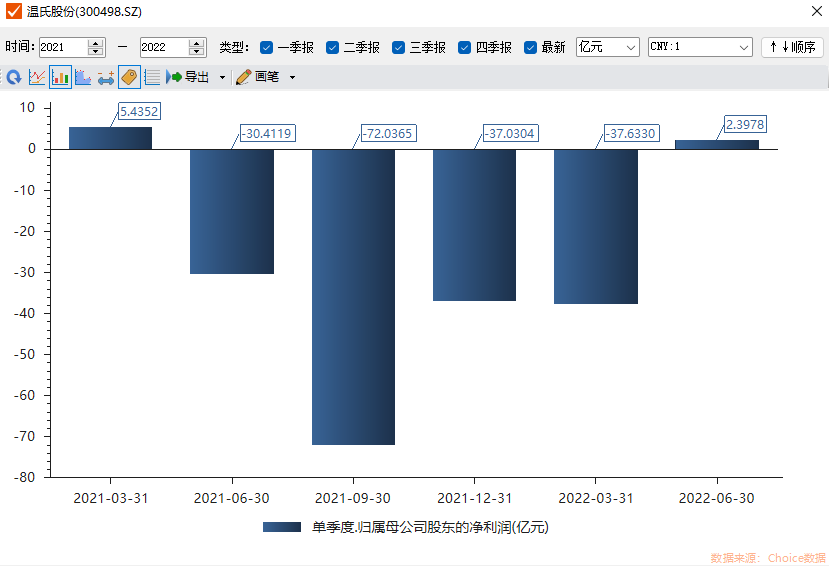Screen dimensions: 829x566
Task: Open the 亿元 unit dropdown
Action: click(607, 47)
